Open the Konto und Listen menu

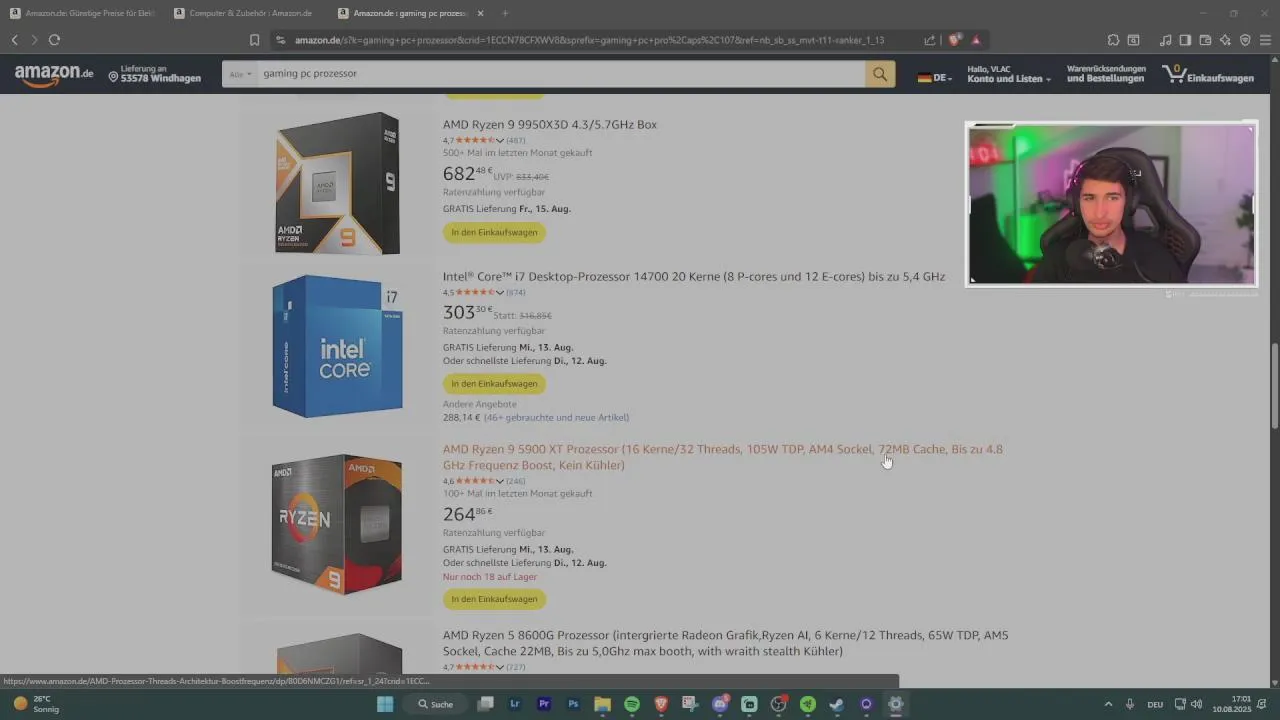[x=1009, y=74]
